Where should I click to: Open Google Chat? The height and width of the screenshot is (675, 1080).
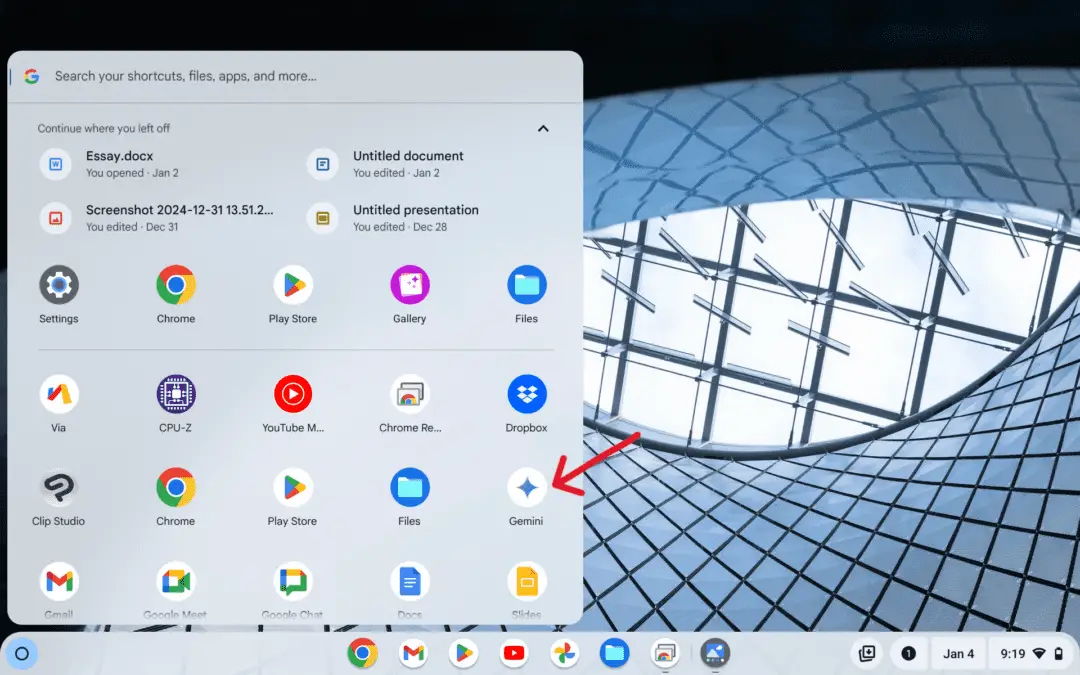tap(292, 580)
